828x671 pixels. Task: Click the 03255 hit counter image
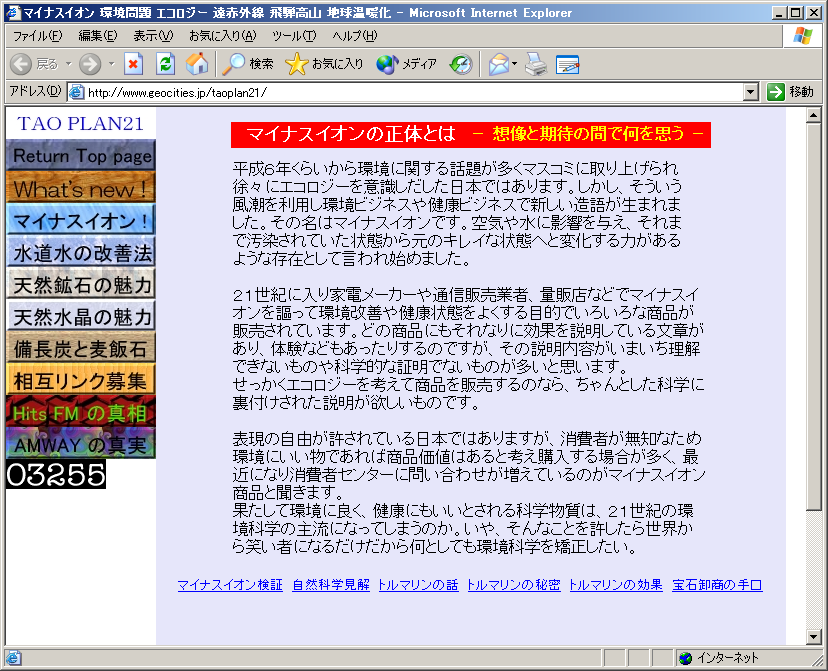click(56, 474)
